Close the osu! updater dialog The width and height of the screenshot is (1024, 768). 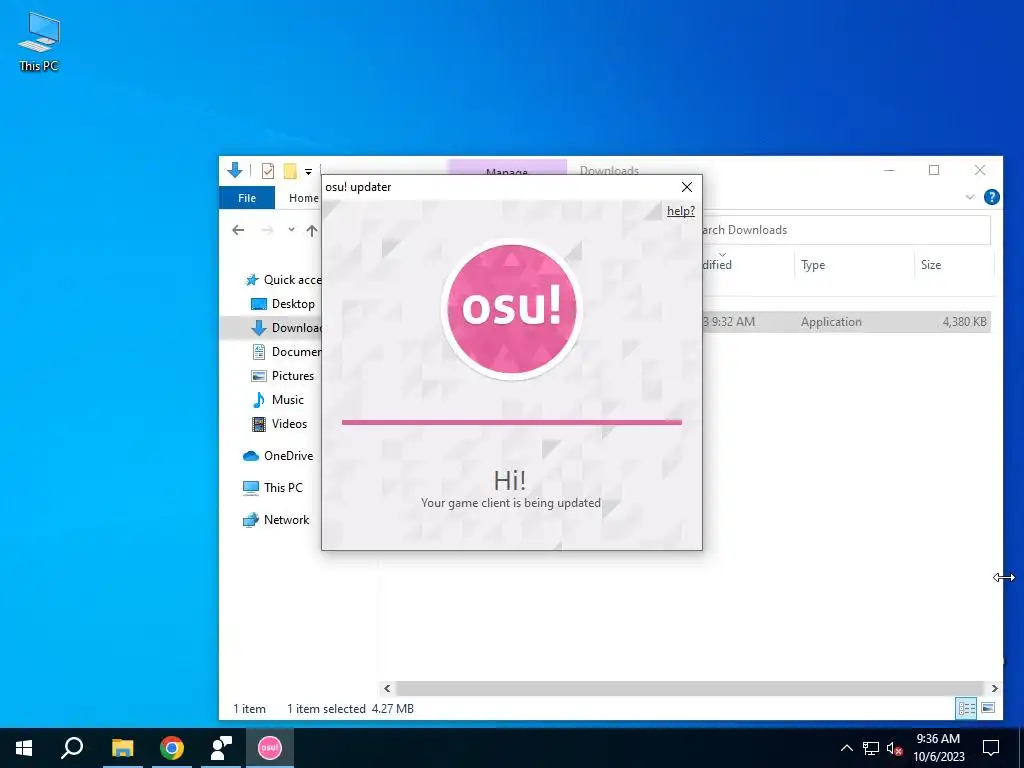click(x=686, y=187)
